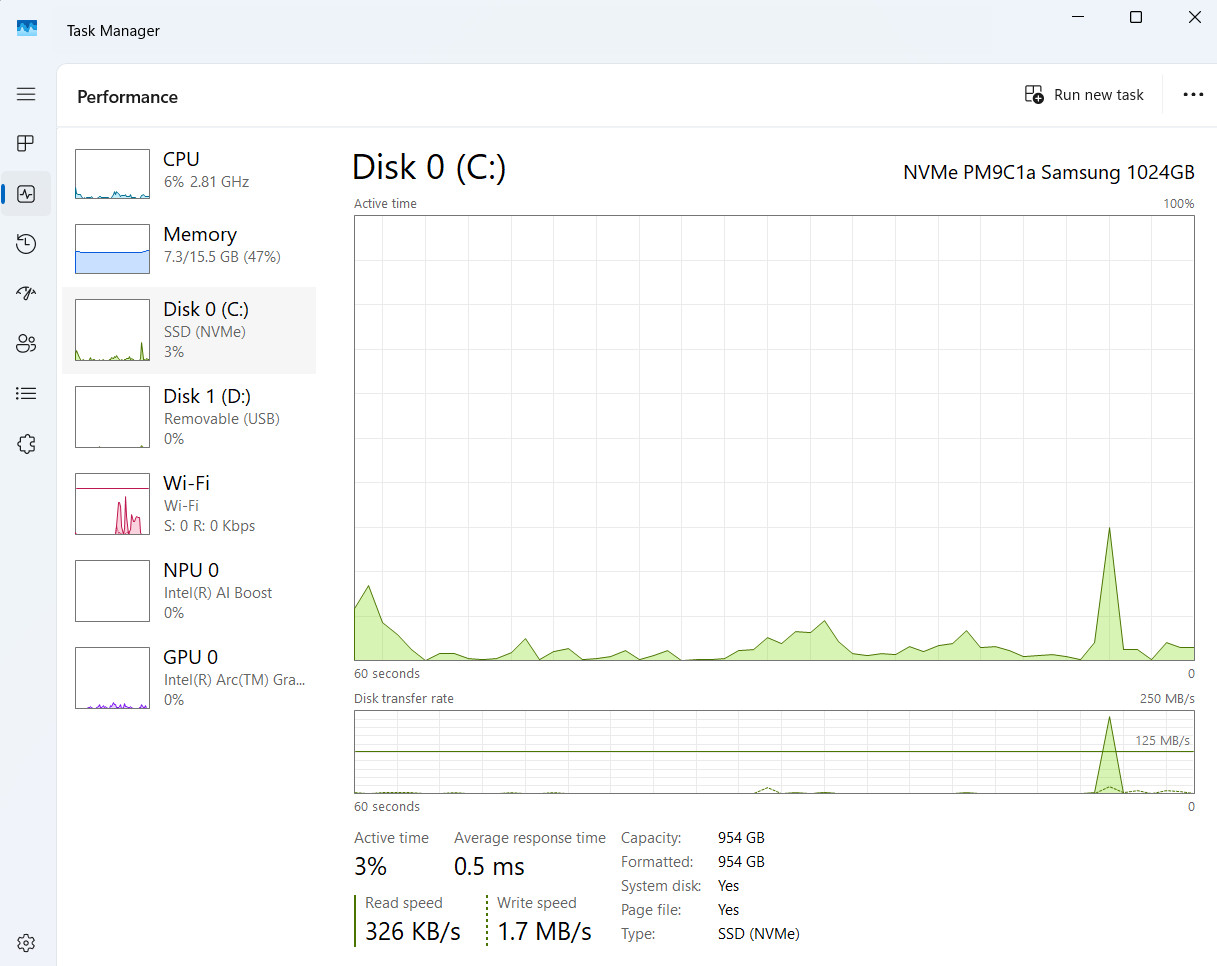Open Task Manager settings gear
1217x966 pixels.
[26, 943]
